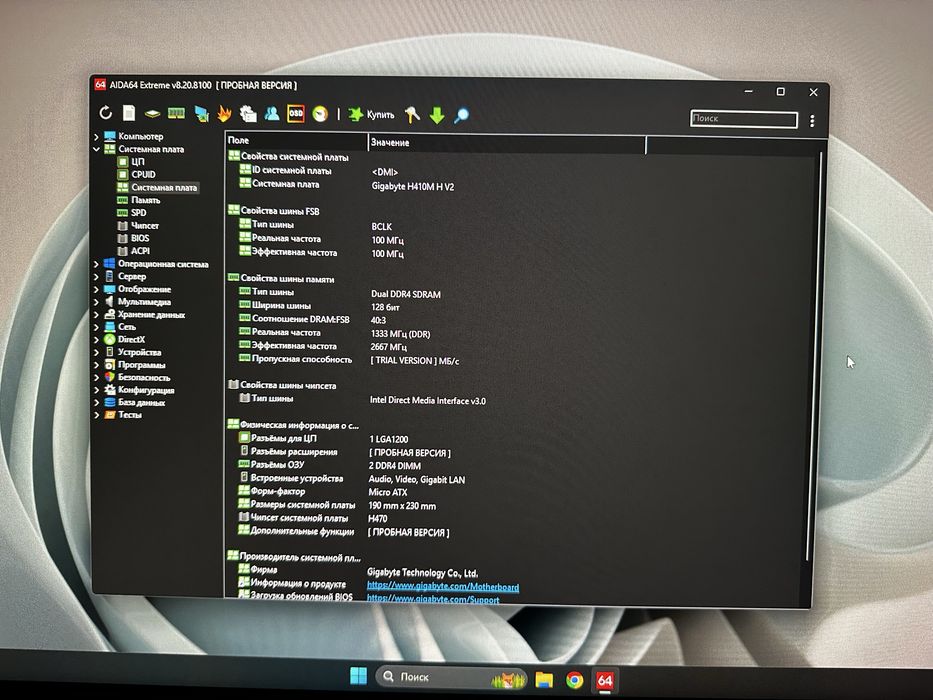Select the Свойства шины FSB group row
Viewport: 933px width, 700px height.
280,211
